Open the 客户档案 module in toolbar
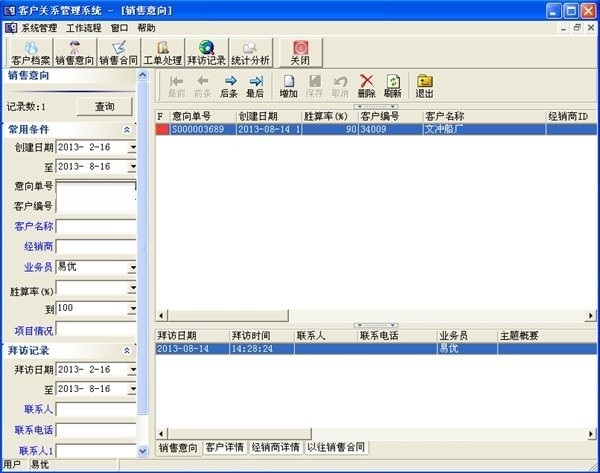Screen dimensions: 600x473 (x=31, y=52)
